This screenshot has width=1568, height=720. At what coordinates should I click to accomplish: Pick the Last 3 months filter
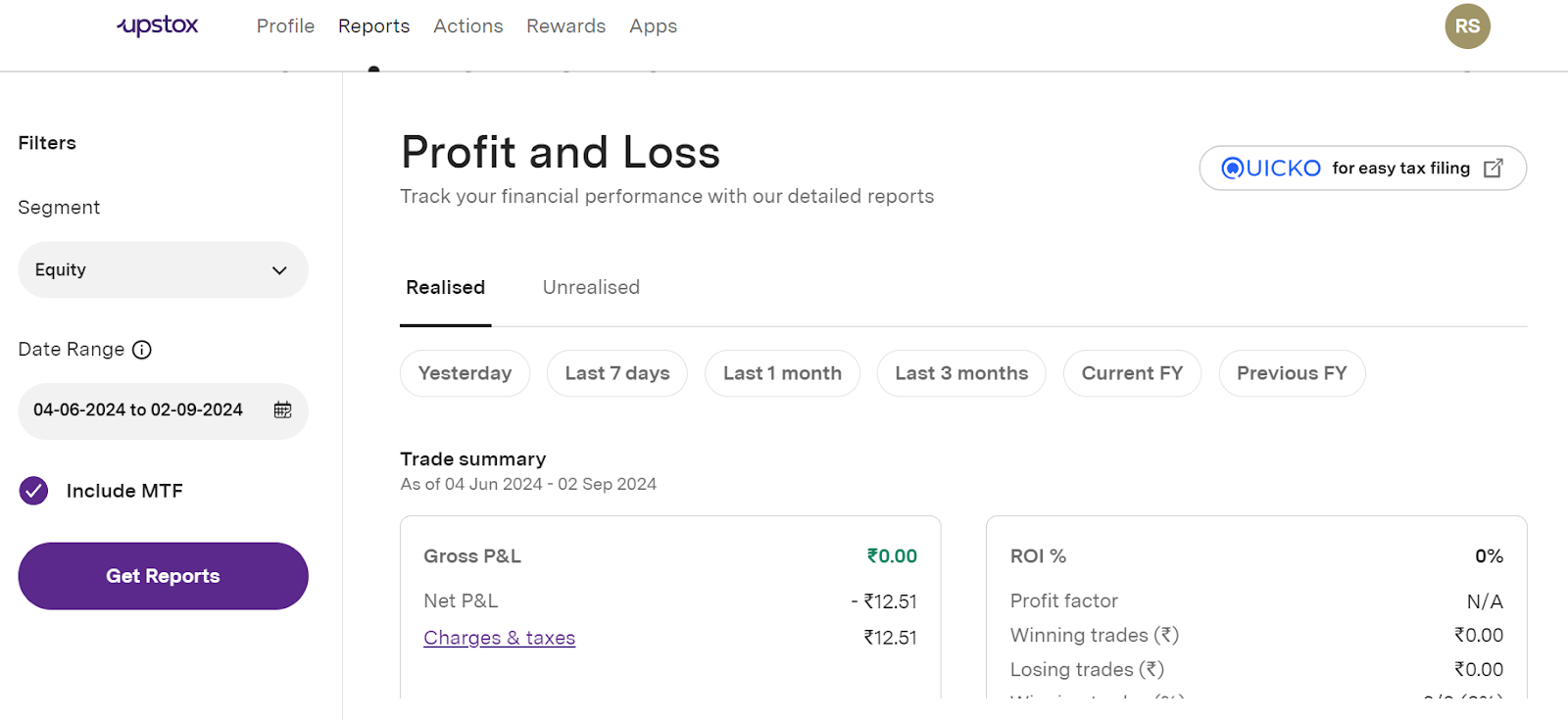[960, 373]
